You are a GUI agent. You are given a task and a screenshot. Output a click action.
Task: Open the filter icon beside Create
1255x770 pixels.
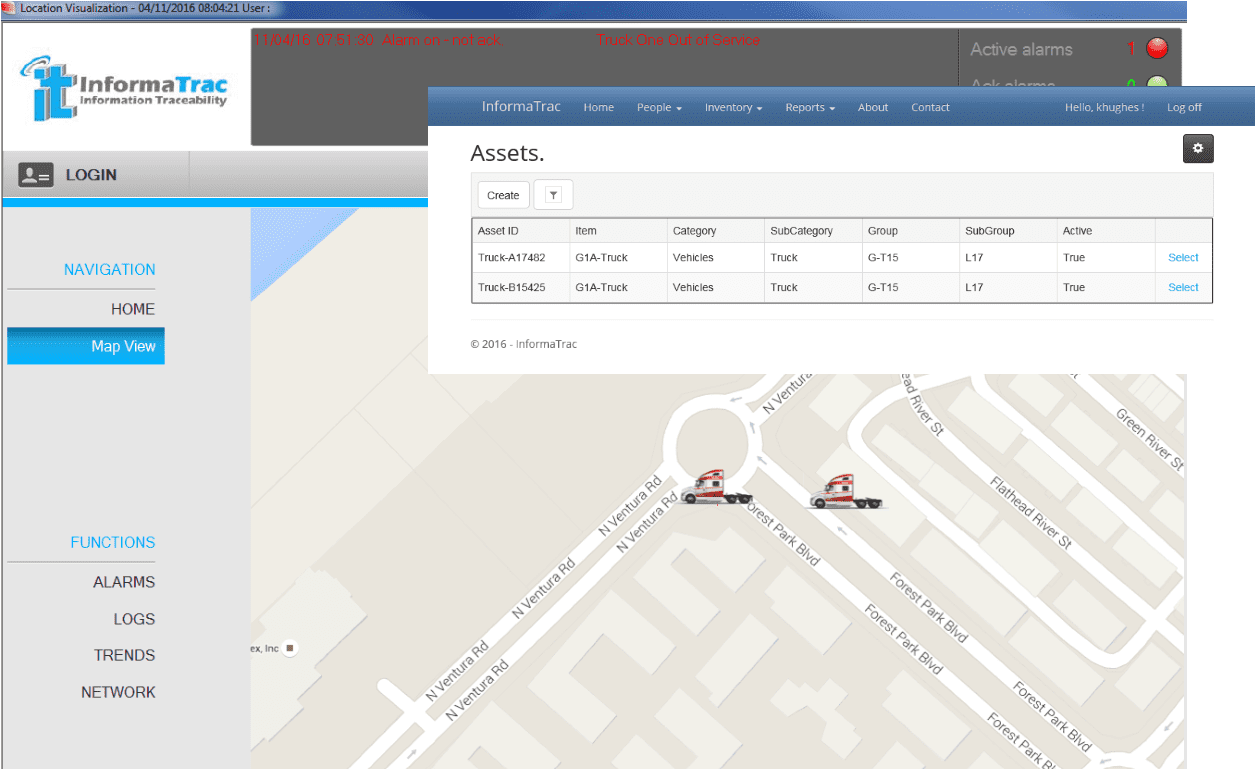point(553,194)
